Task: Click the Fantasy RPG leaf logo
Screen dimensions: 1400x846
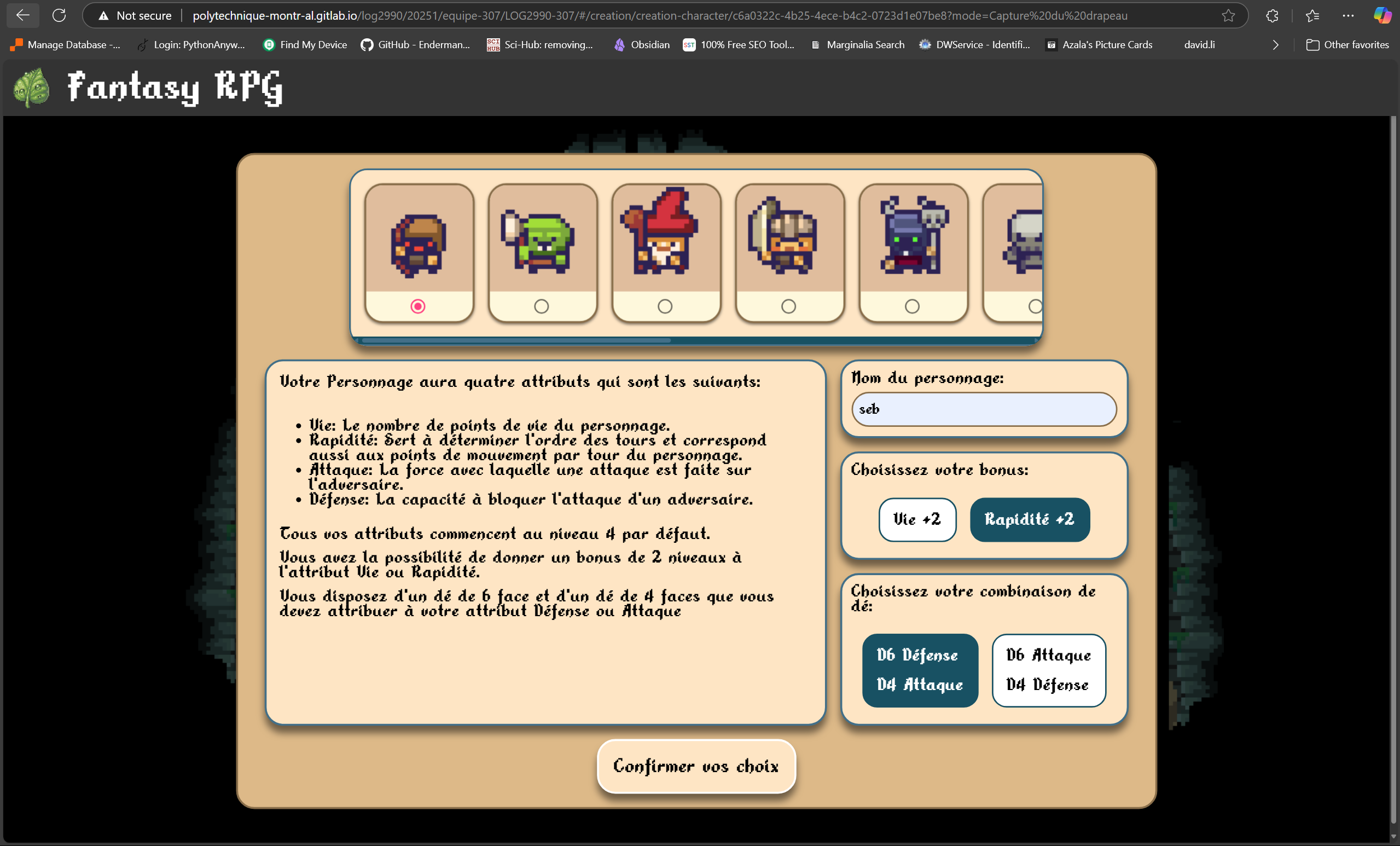Action: [31, 87]
